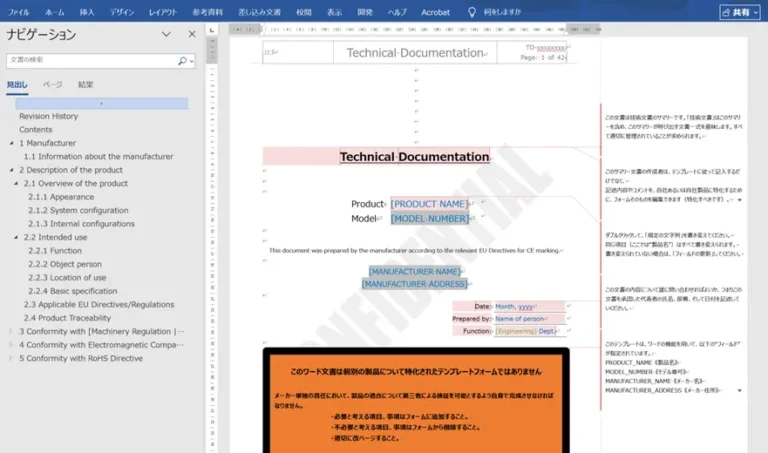
Task: Click the [MANUFACTURER NAME] field
Action: pyautogui.click(x=414, y=271)
